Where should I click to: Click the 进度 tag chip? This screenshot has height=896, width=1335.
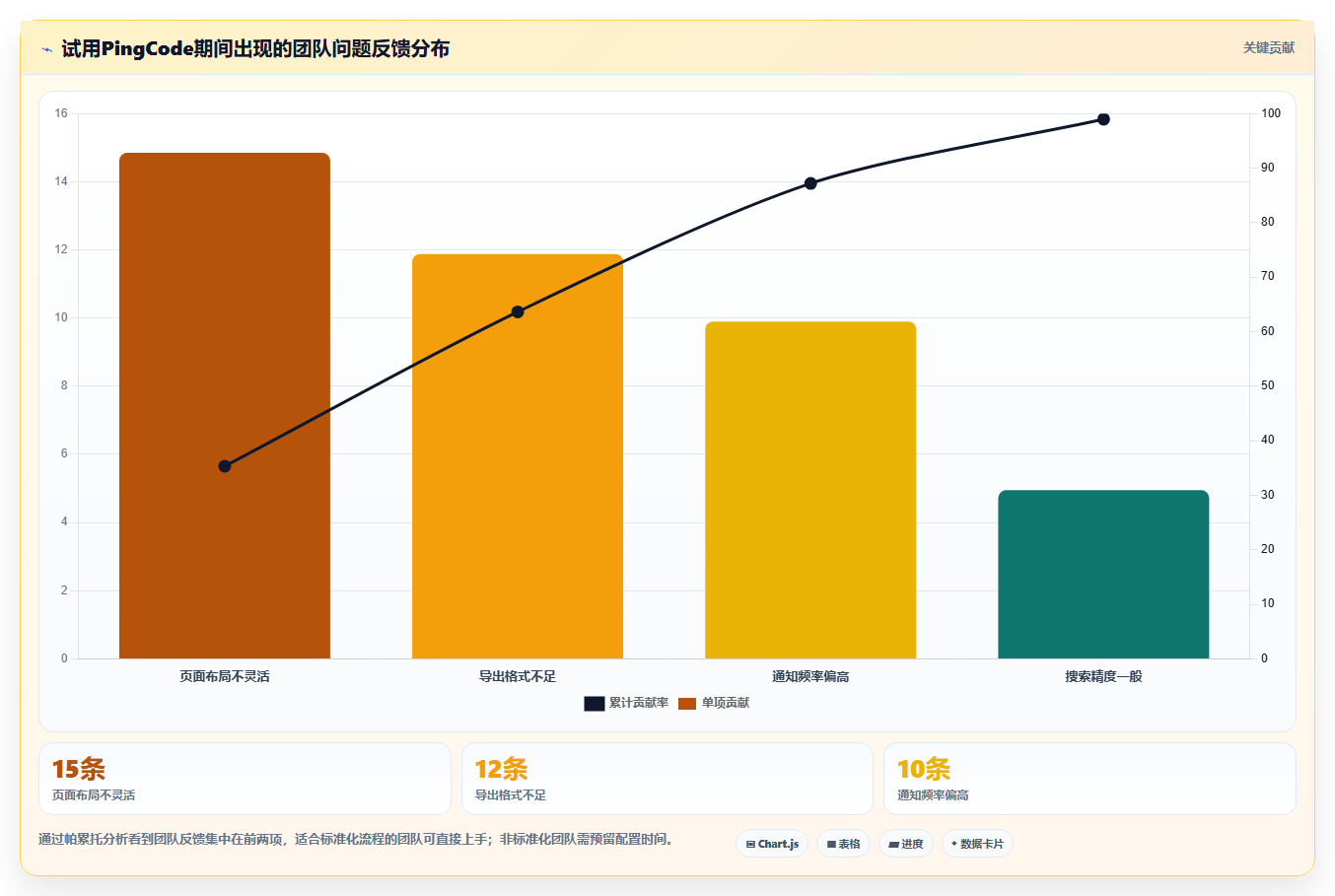click(x=906, y=844)
